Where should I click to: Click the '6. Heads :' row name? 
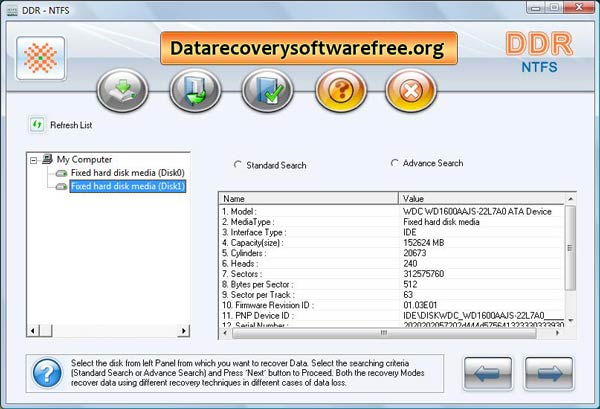pyautogui.click(x=240, y=264)
